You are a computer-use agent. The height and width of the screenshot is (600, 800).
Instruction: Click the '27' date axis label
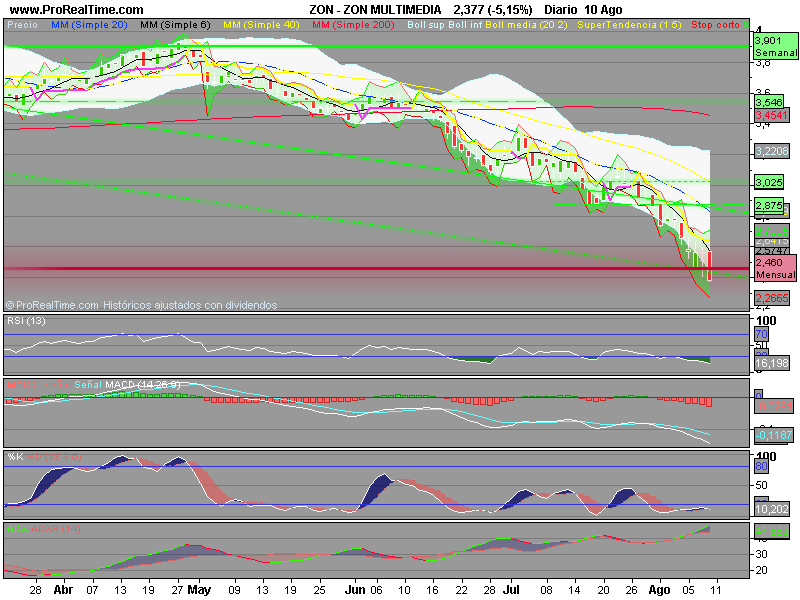coord(177,590)
